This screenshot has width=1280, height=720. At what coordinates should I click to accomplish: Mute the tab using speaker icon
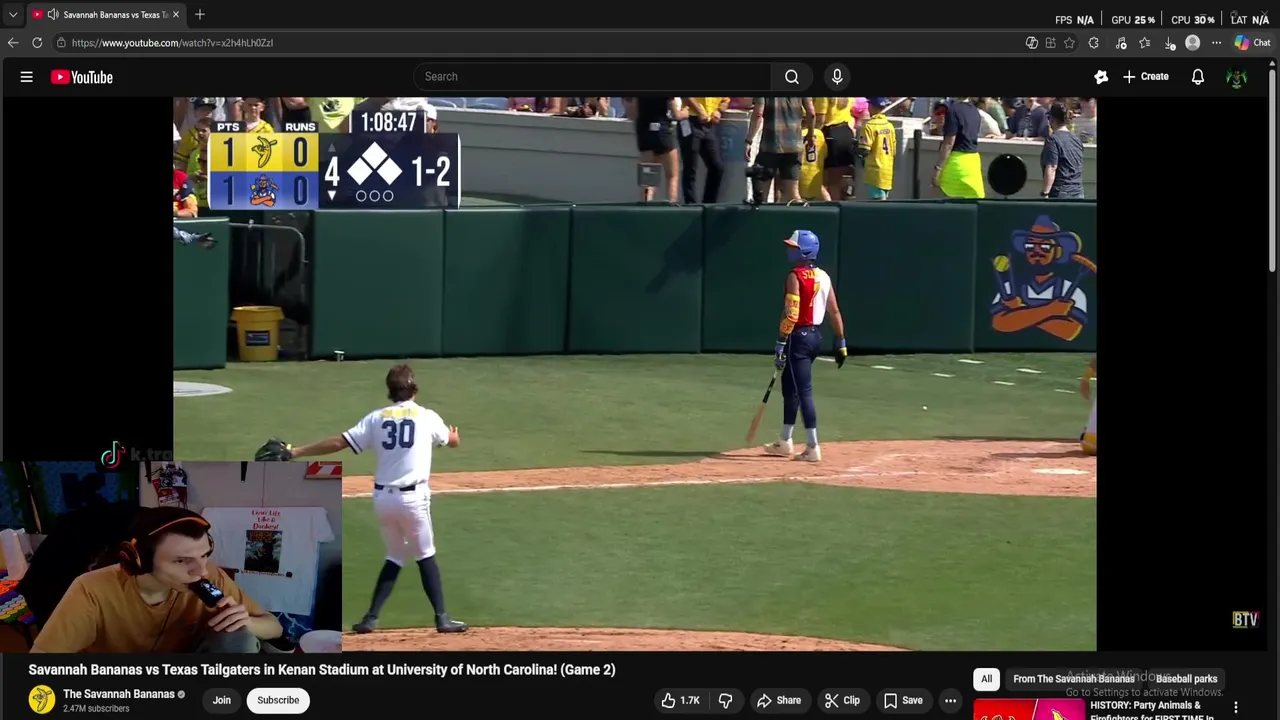(x=52, y=14)
